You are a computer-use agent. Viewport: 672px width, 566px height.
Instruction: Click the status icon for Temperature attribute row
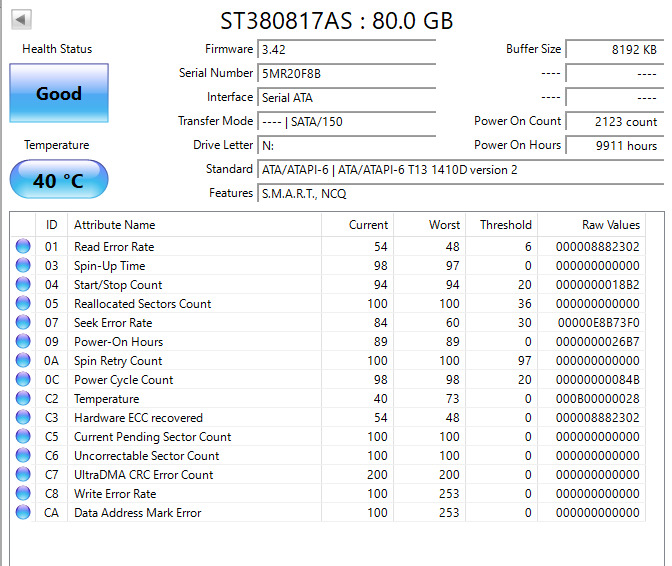[23, 398]
